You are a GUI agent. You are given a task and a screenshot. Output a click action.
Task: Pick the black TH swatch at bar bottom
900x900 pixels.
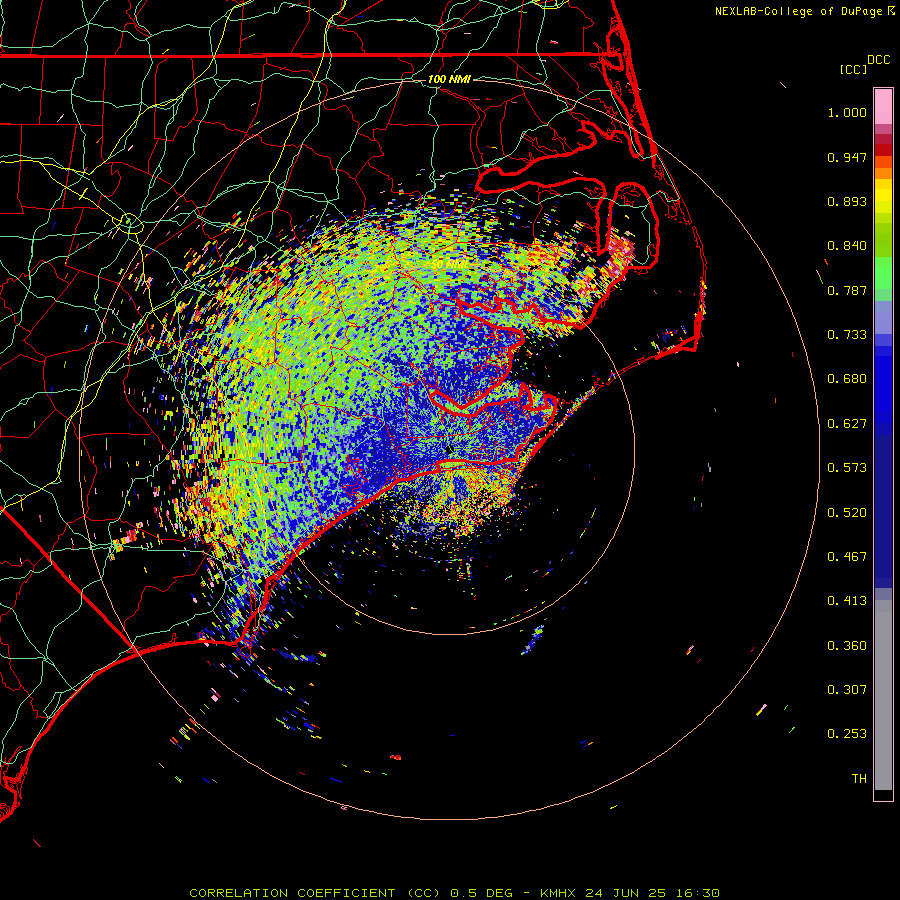(883, 794)
